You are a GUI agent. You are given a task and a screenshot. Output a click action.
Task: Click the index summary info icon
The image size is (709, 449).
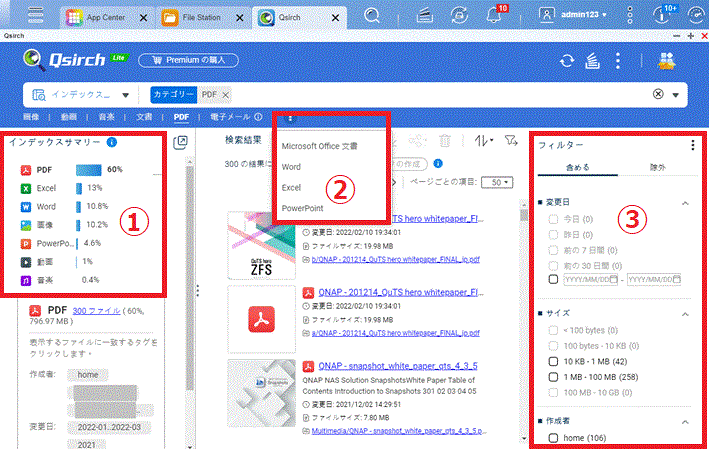tap(112, 142)
